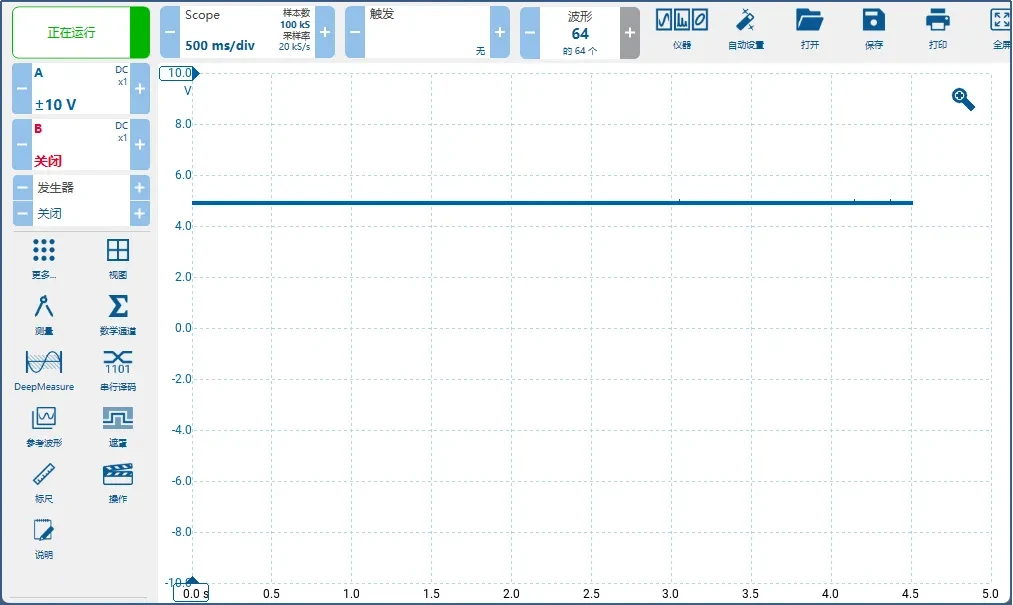Open the 遮罩 masks tool
This screenshot has height=605, width=1013.
(x=117, y=425)
